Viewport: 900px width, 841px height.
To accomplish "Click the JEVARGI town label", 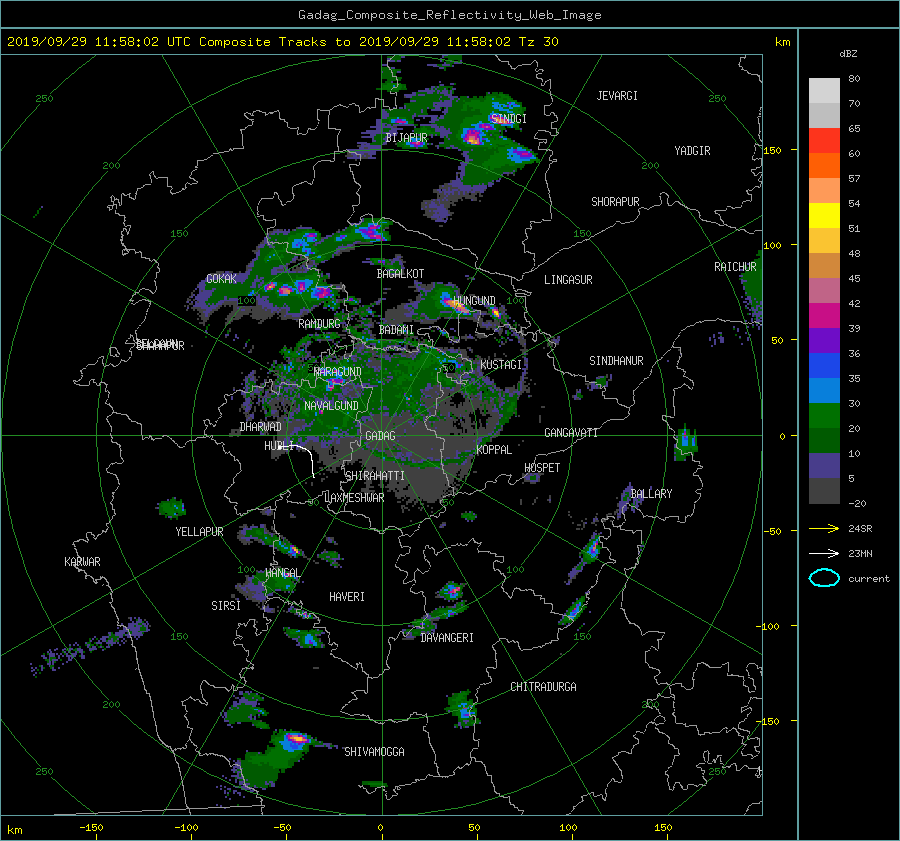I will click(x=617, y=96).
